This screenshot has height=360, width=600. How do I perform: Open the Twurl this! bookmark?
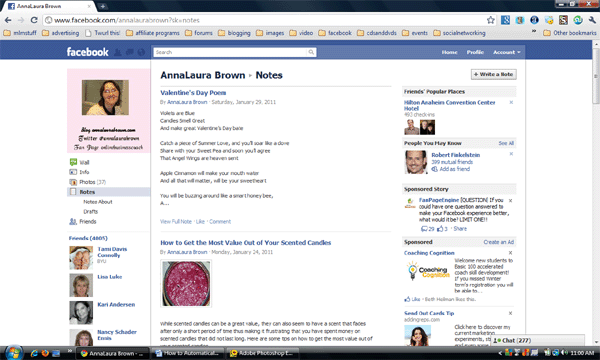(x=103, y=33)
